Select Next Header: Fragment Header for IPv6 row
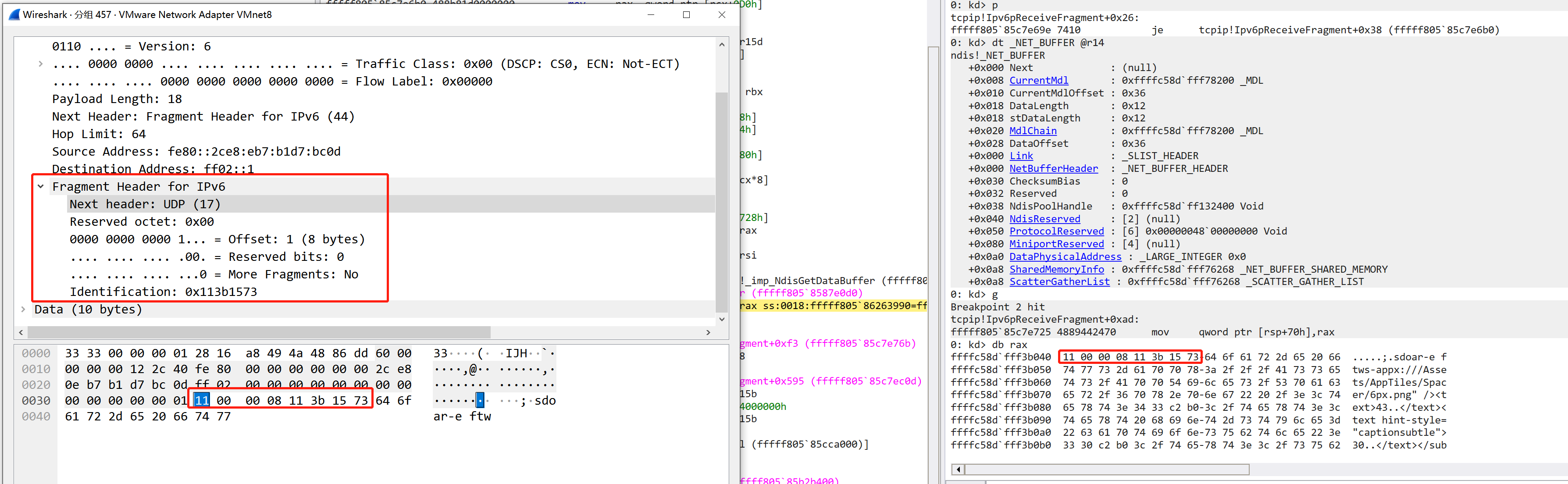The height and width of the screenshot is (484, 1568). click(366, 116)
